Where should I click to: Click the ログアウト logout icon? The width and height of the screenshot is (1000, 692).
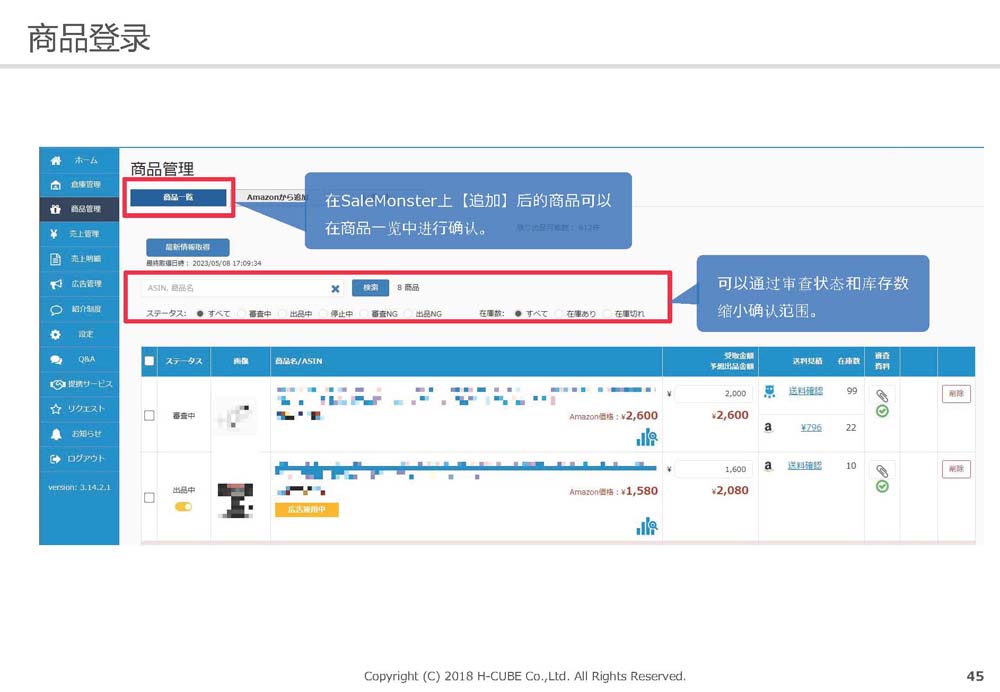click(55, 459)
